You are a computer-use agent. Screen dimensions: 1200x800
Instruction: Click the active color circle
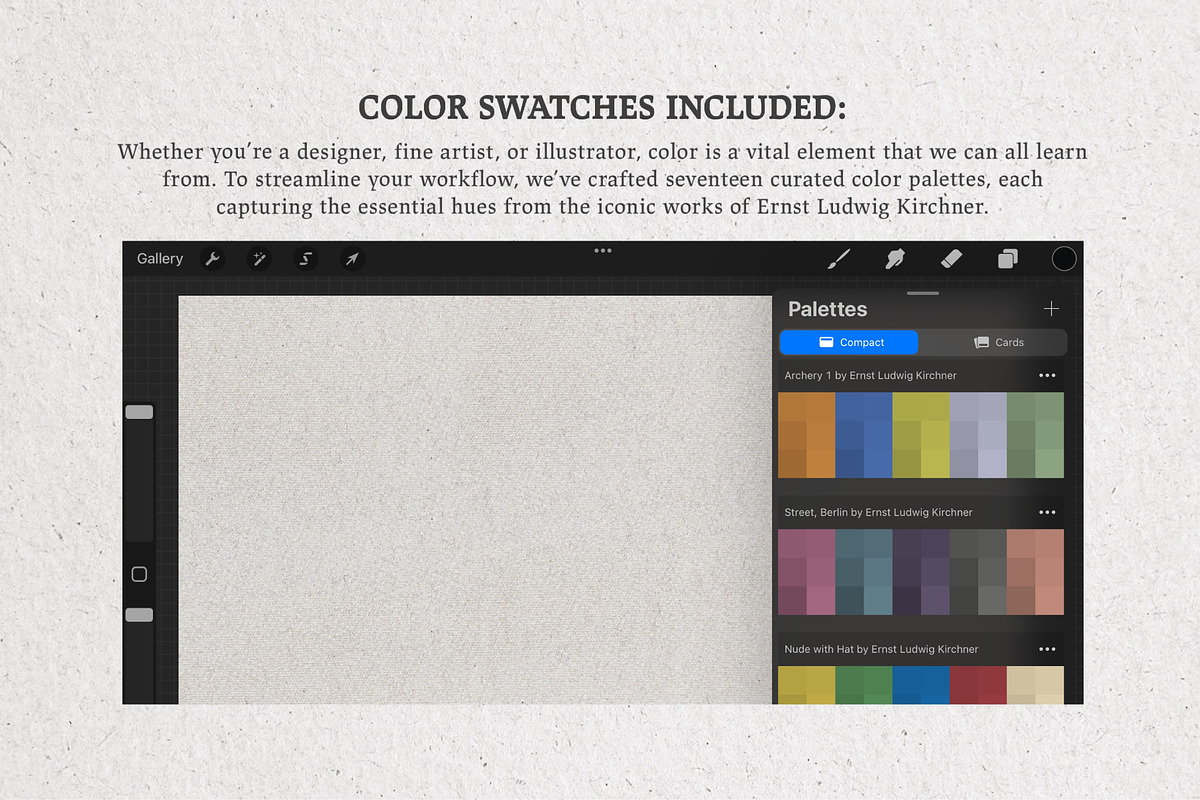pos(1064,259)
